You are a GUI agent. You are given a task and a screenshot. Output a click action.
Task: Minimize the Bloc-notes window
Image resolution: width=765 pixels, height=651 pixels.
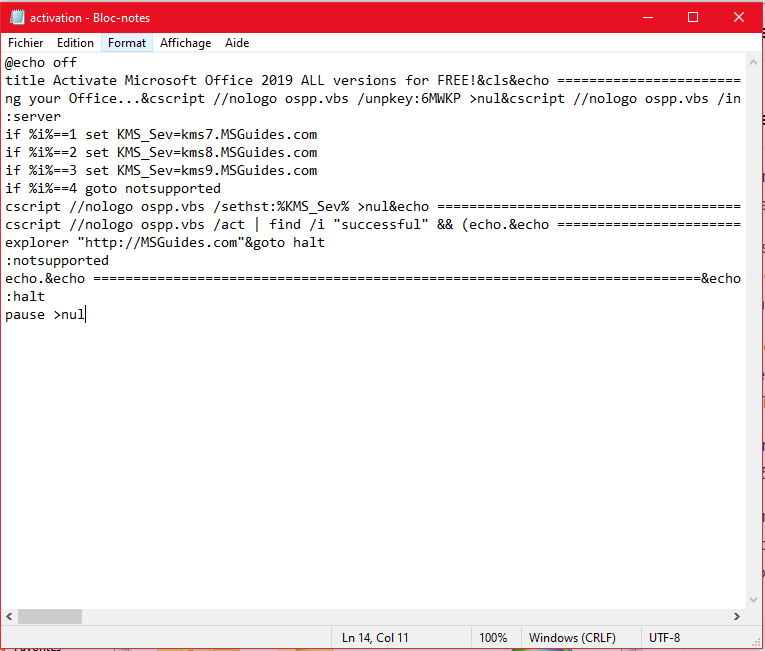tap(648, 18)
